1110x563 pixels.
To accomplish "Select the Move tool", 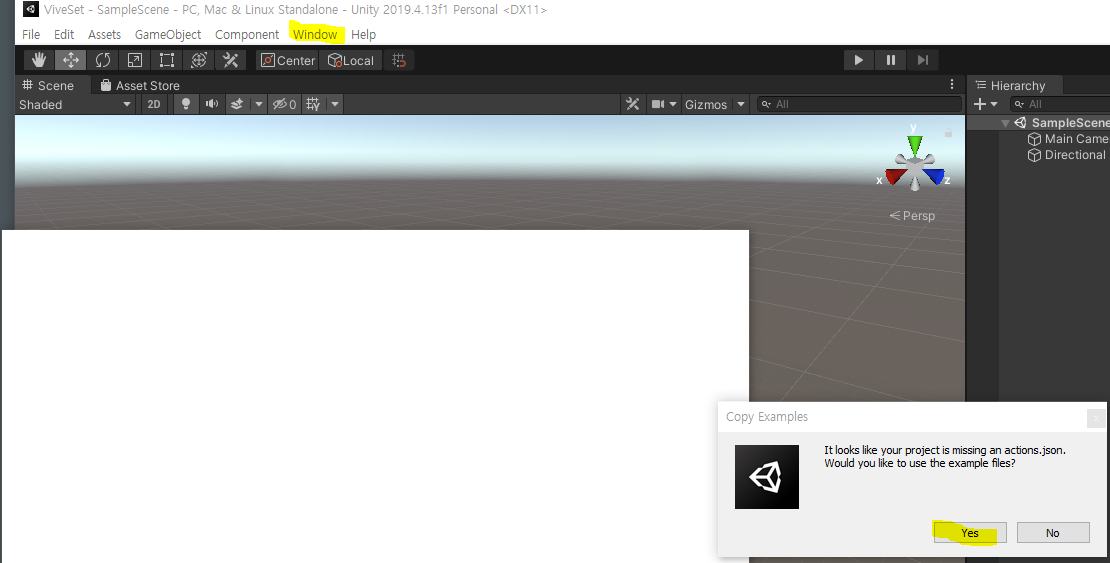I will pos(71,60).
